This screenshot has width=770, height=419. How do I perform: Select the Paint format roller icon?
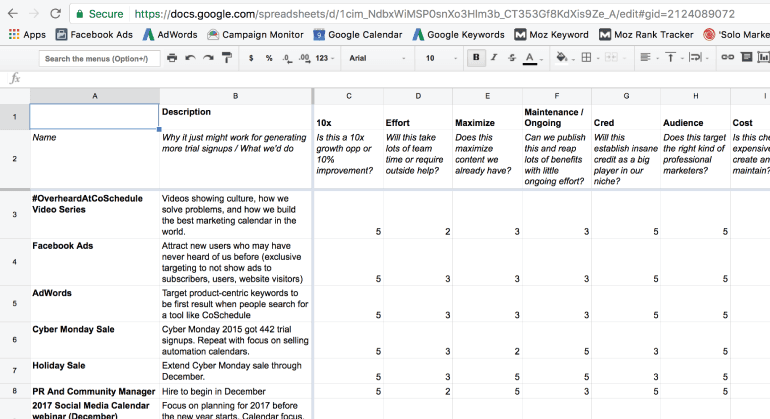pos(226,58)
